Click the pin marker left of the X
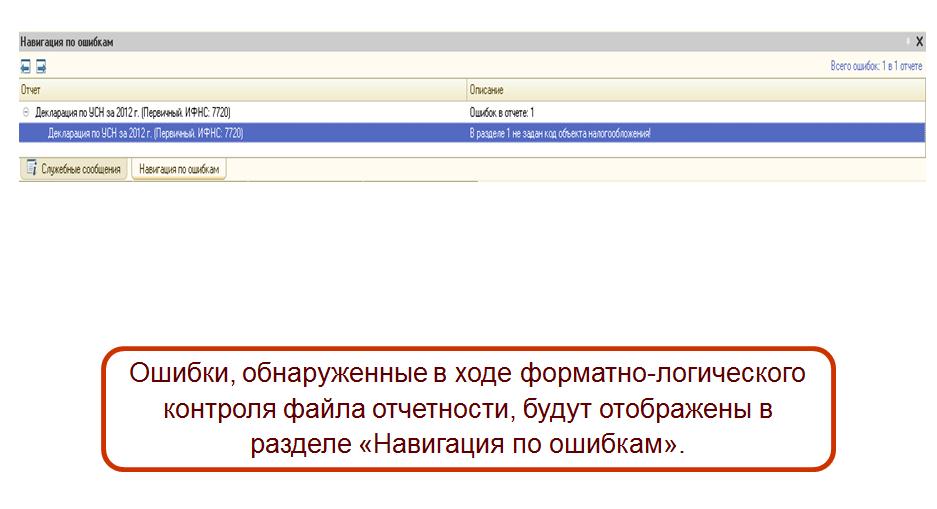 (x=908, y=42)
